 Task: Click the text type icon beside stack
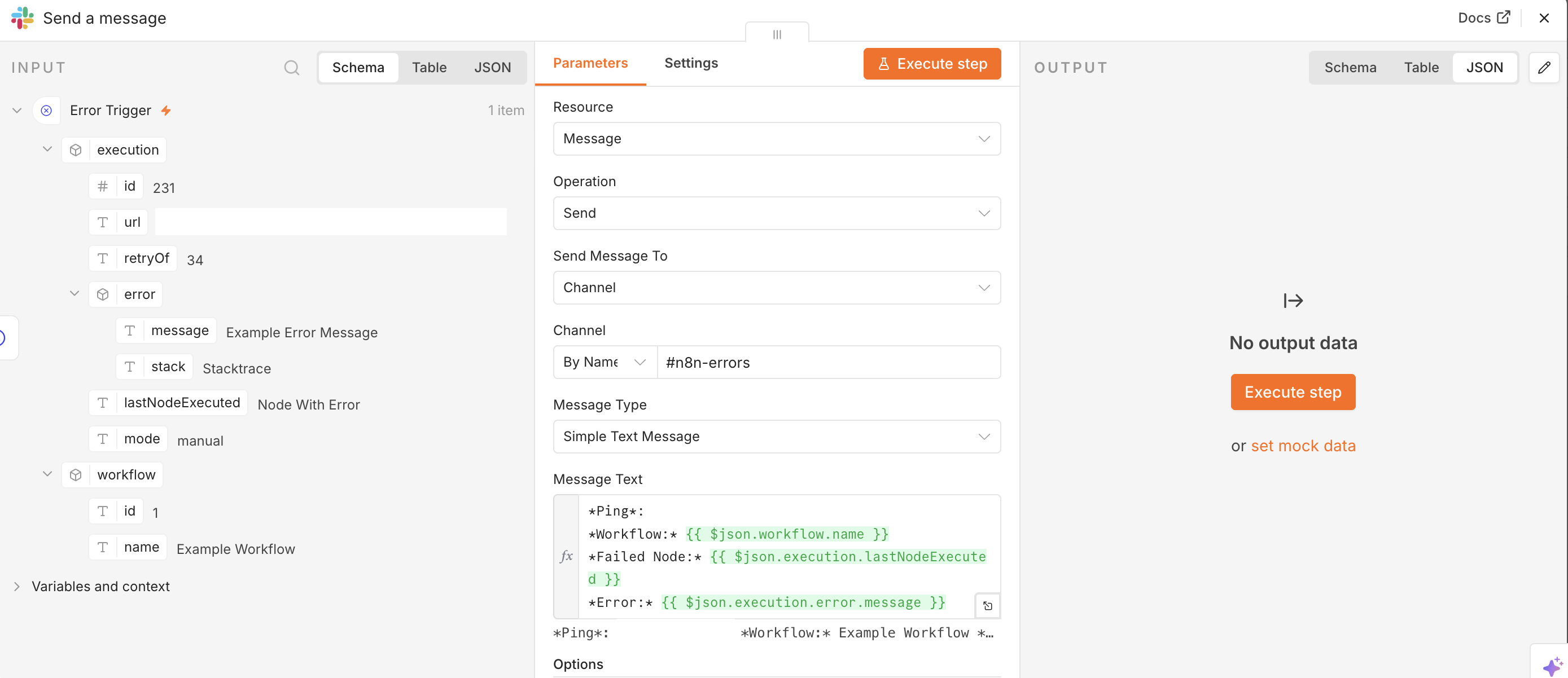(x=130, y=367)
